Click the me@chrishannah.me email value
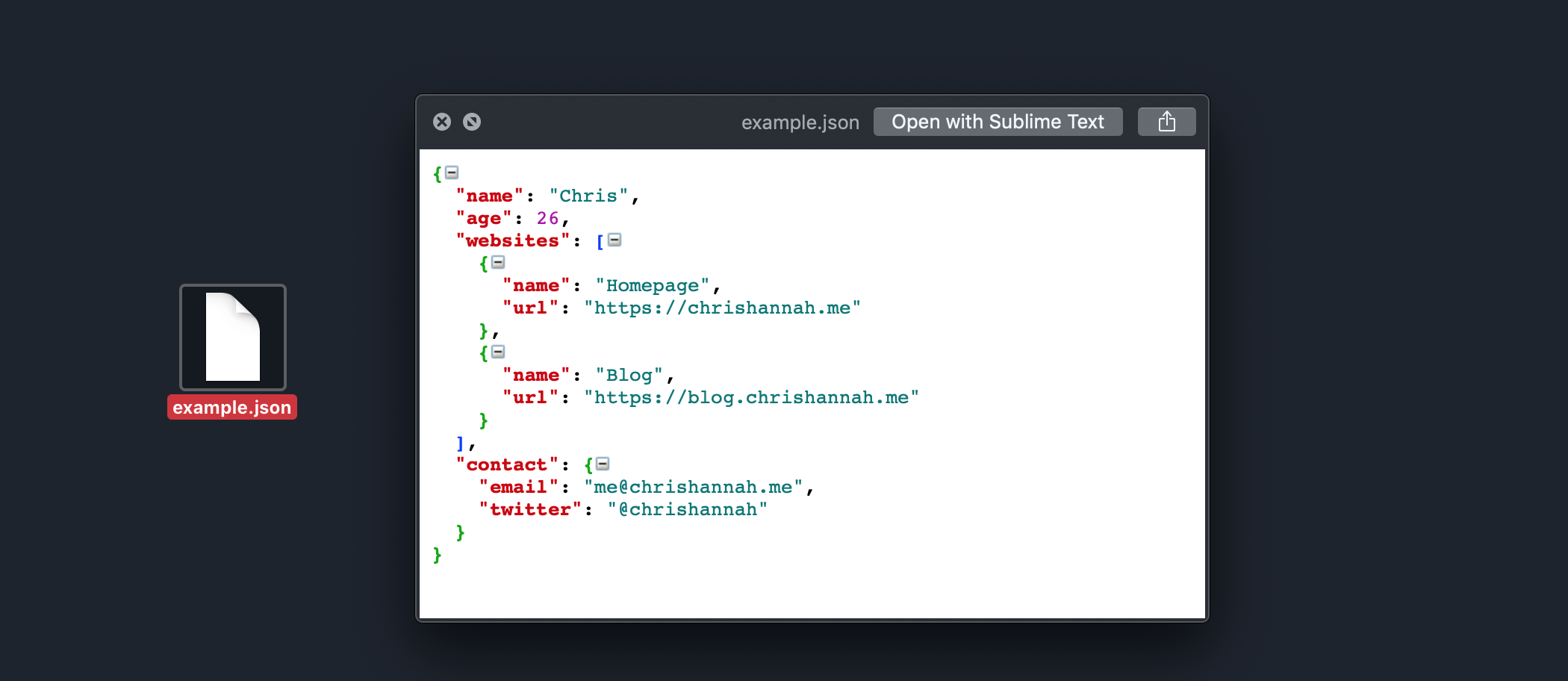The image size is (1568, 681). coord(693,487)
